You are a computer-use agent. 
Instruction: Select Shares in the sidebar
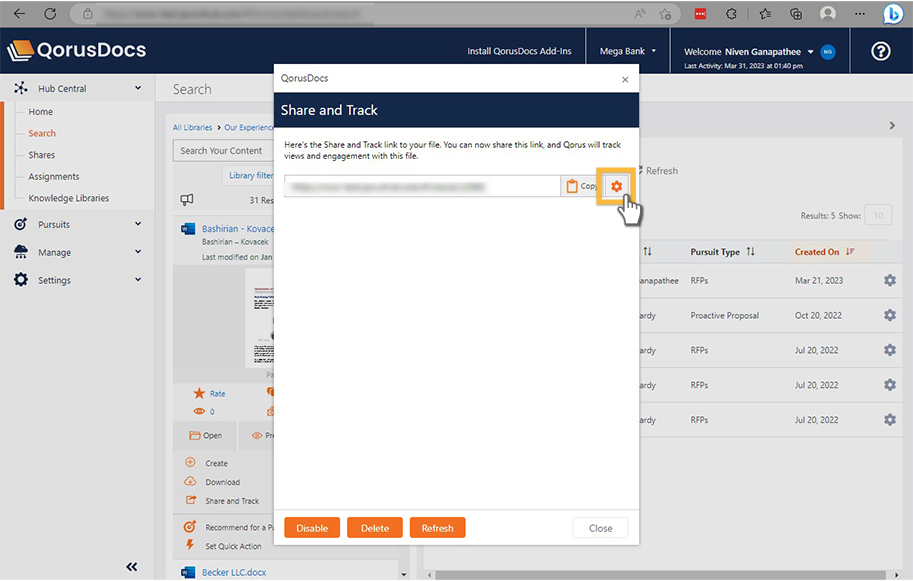(x=42, y=155)
